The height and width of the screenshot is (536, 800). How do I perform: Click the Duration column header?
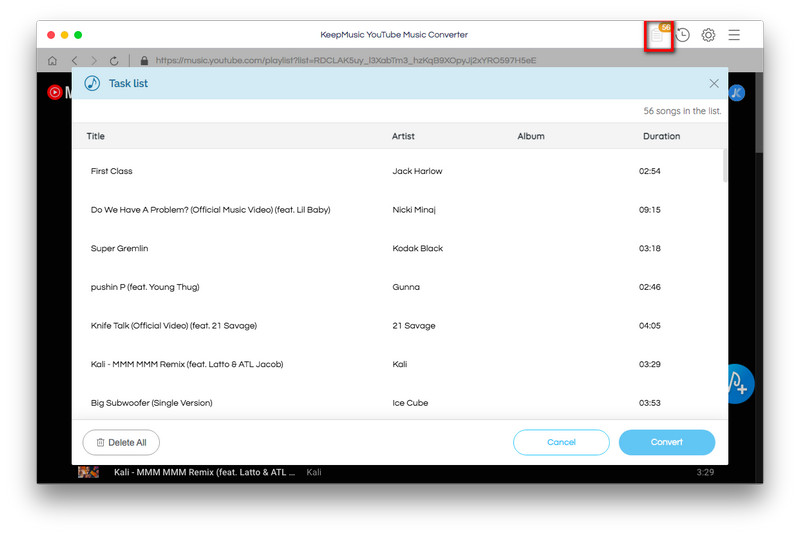661,136
